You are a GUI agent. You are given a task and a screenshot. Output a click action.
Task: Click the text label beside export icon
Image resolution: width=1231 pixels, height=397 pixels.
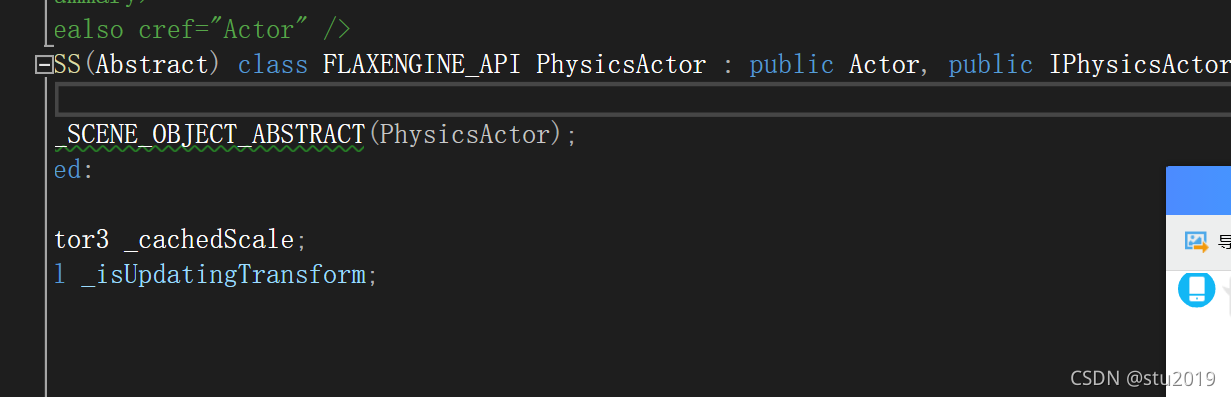click(1224, 241)
